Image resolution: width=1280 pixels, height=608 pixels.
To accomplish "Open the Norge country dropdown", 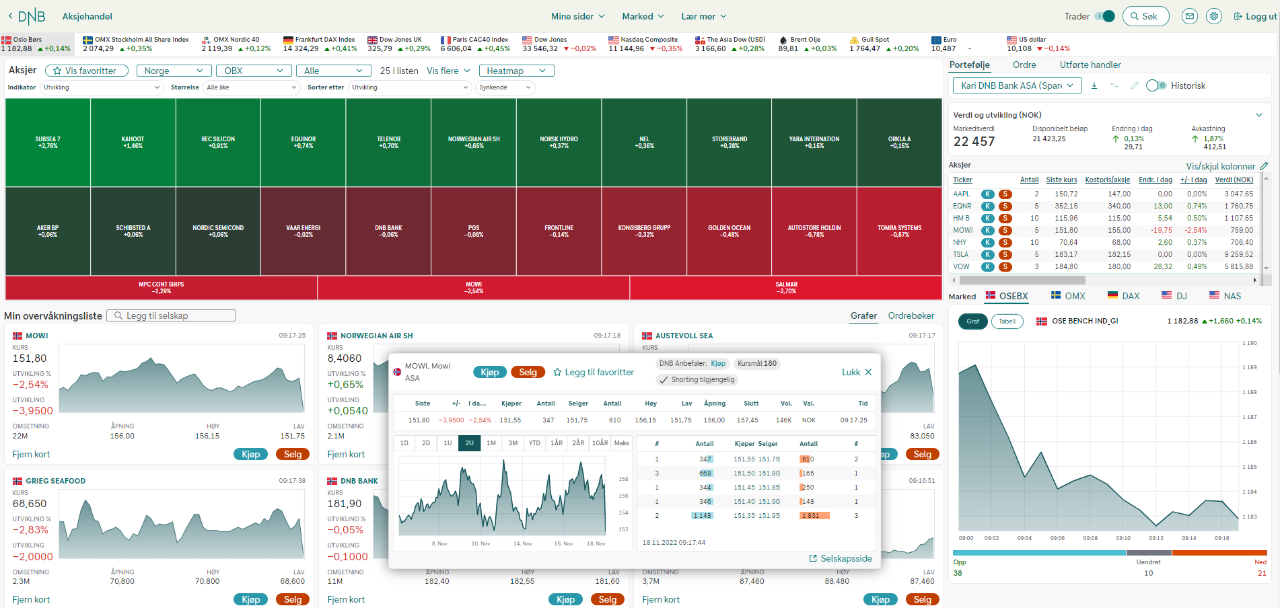I will point(174,71).
